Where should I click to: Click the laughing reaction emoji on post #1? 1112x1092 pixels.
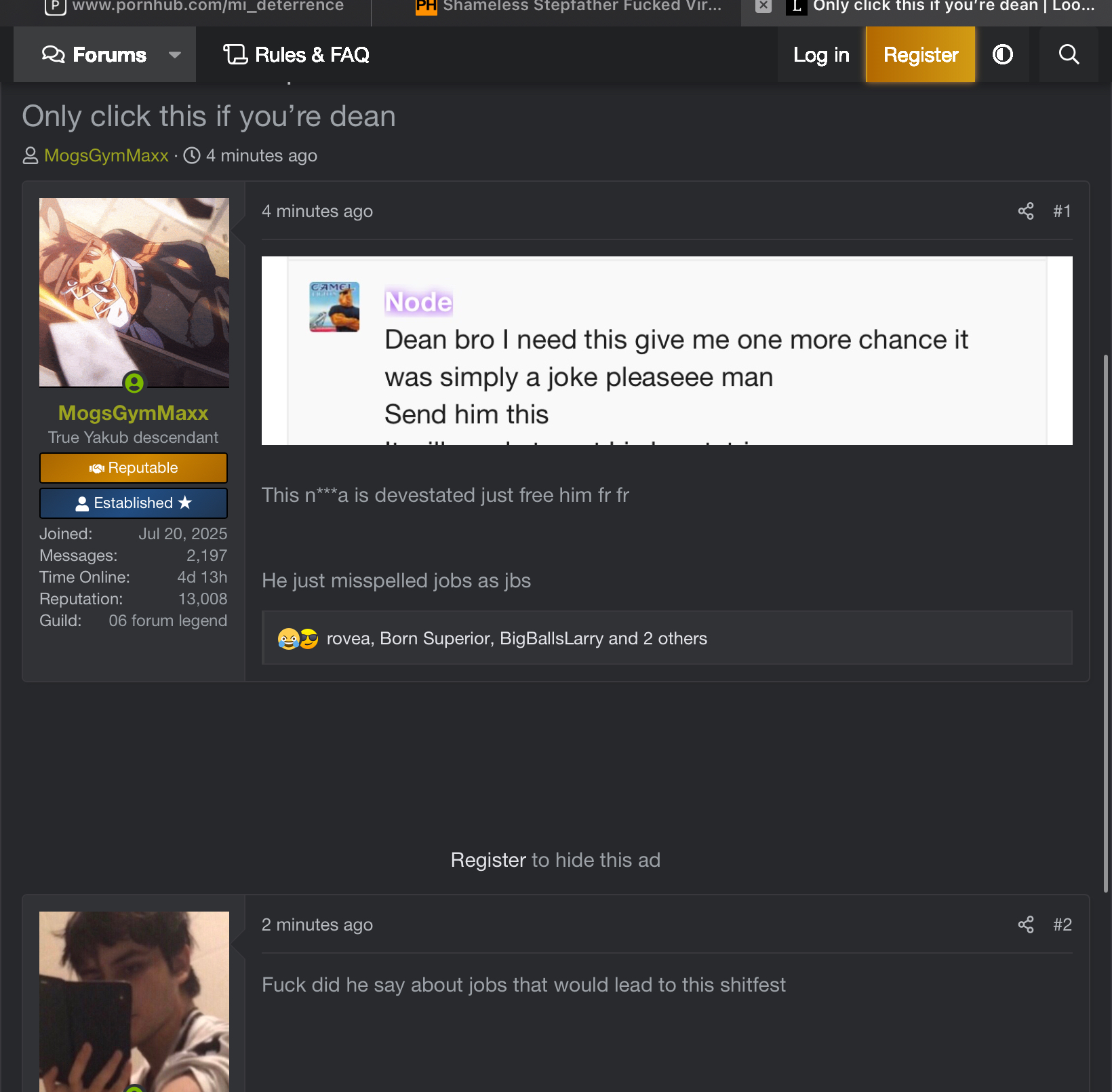[x=288, y=639]
